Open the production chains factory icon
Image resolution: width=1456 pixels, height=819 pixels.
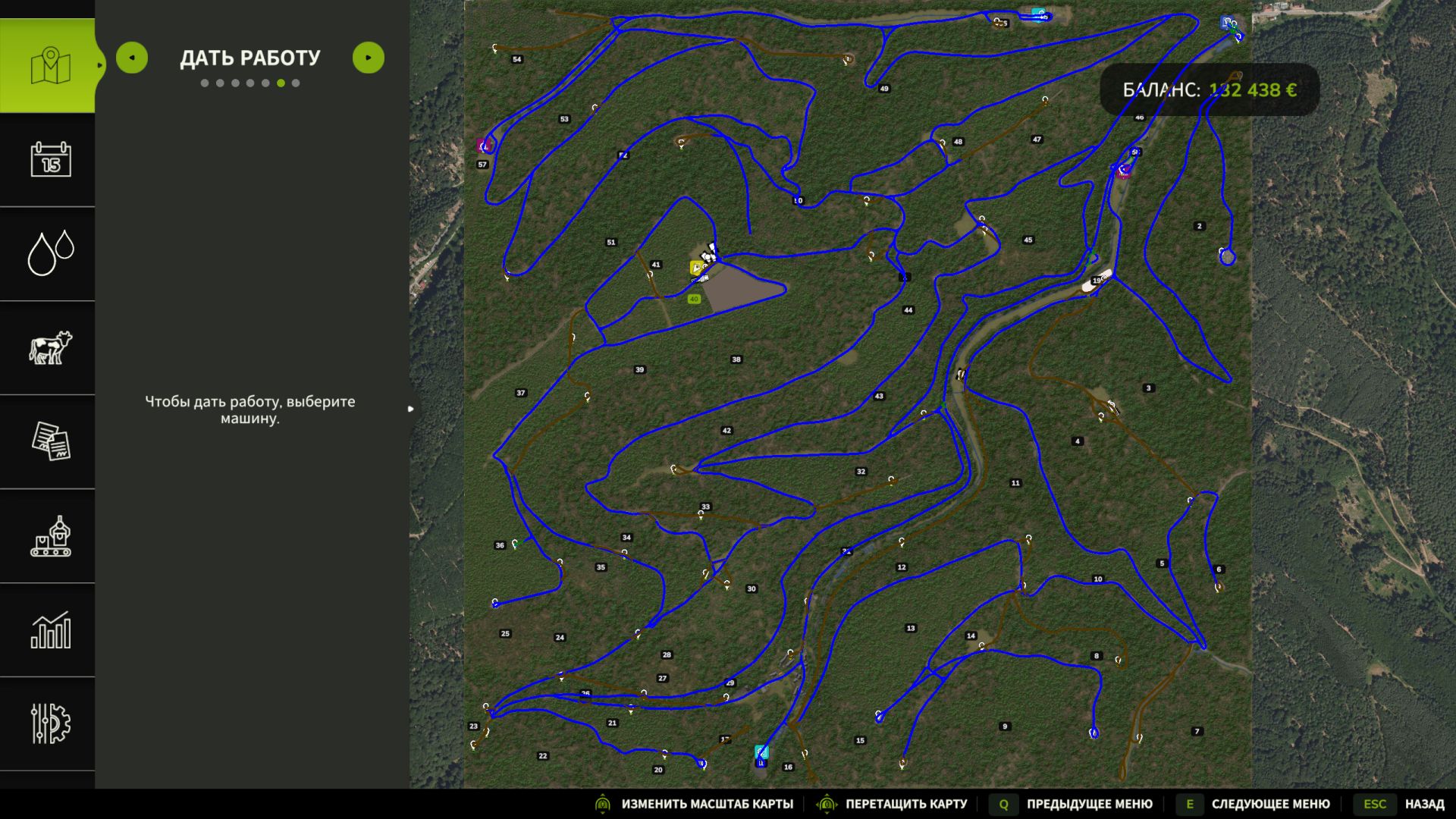[50, 536]
